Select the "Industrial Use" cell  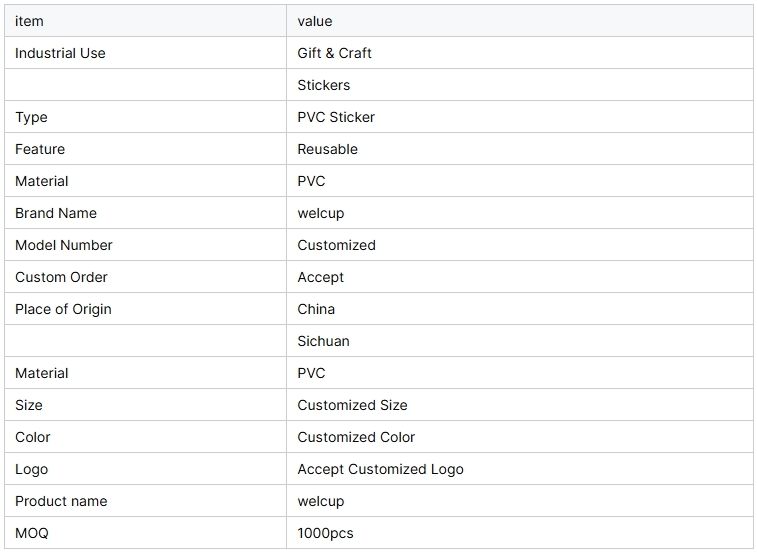60,53
